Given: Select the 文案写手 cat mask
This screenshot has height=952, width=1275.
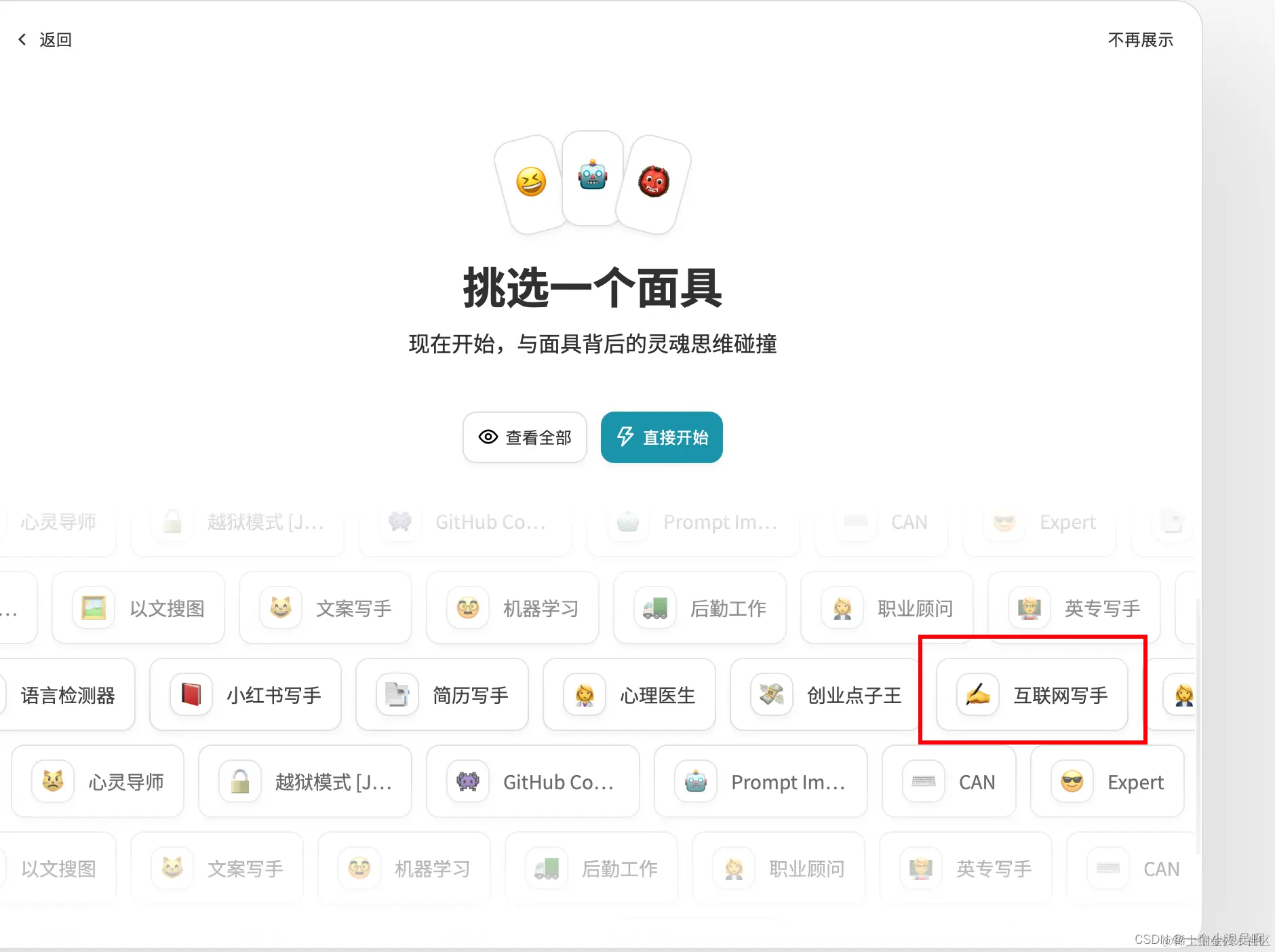Looking at the screenshot, I should tap(326, 608).
